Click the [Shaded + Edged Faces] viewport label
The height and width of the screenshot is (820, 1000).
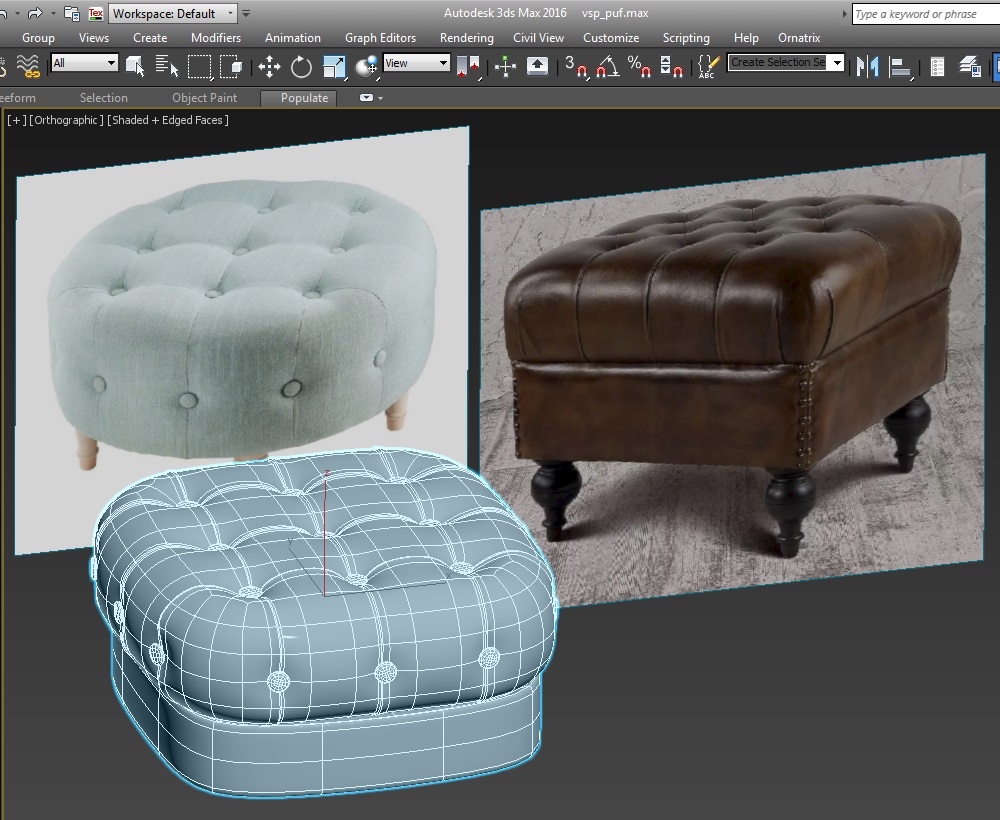coord(168,120)
